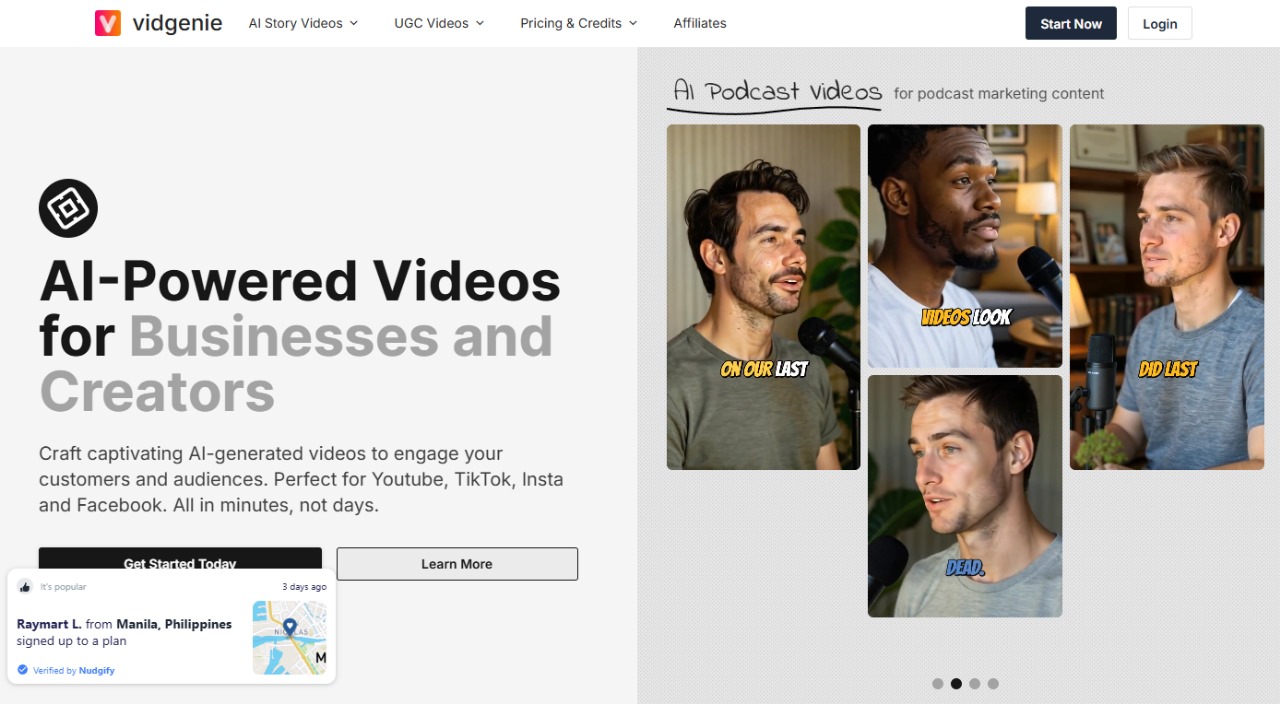Screen dimensions: 1280x704
Task: Open the 'ON OUR LAST' podcast video
Action: coord(763,297)
